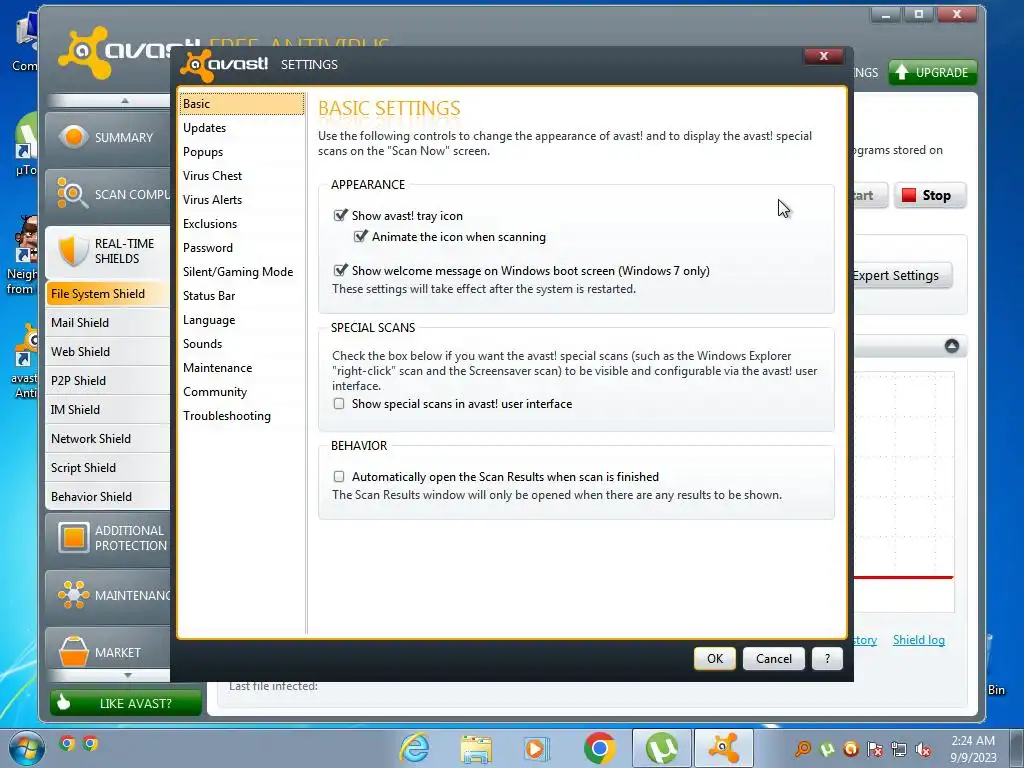
Task: Open Virus Chest settings
Action: coord(242,176)
